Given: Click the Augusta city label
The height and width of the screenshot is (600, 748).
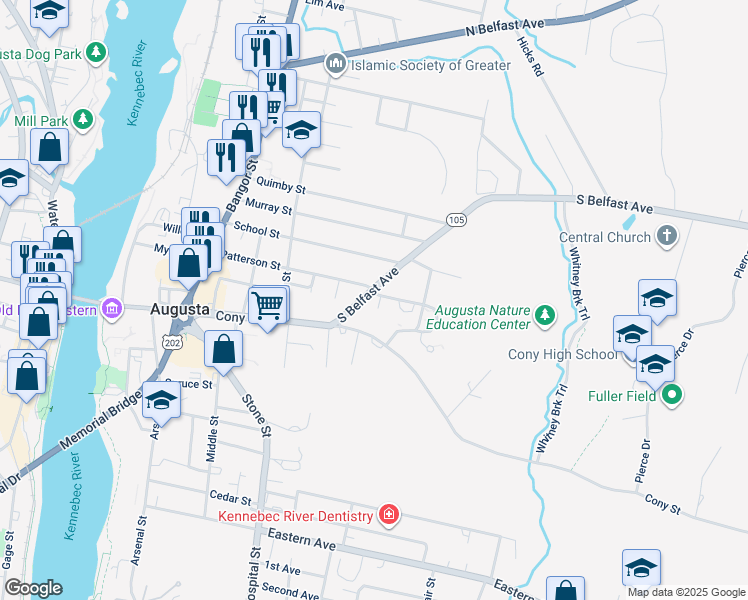Looking at the screenshot, I should tap(180, 310).
